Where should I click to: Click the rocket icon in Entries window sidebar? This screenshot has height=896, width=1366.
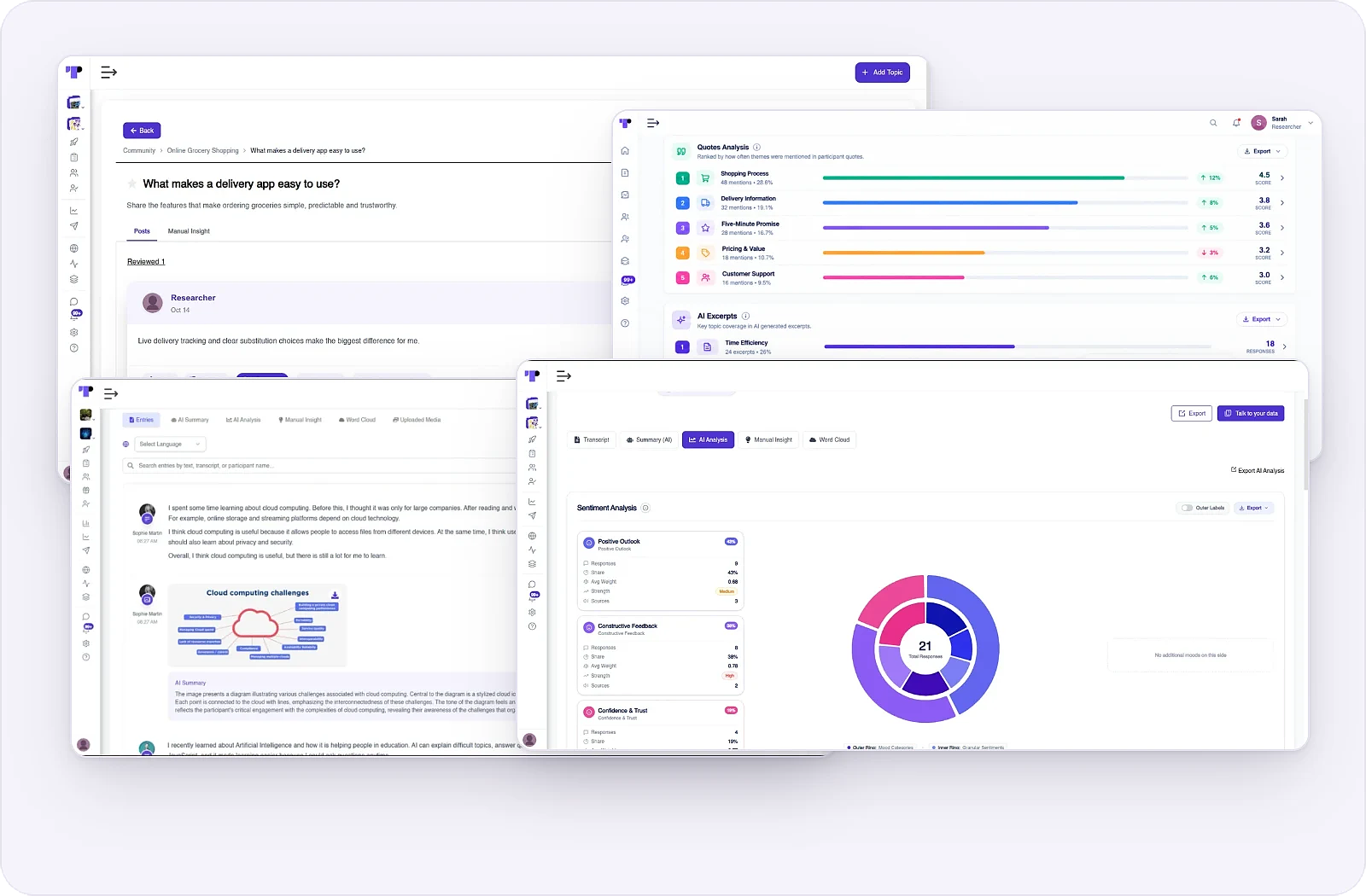tap(85, 450)
